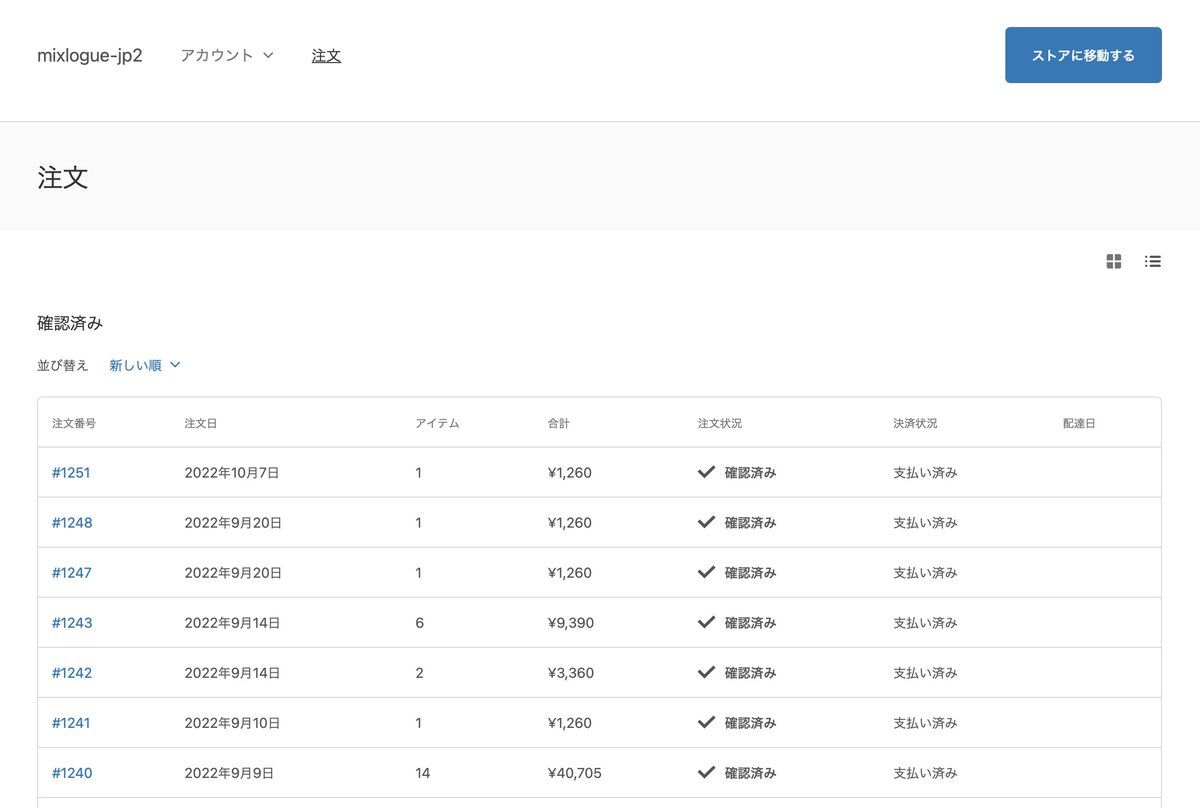The width and height of the screenshot is (1200, 808).
Task: Open the アカウント dropdown menu
Action: click(x=227, y=55)
